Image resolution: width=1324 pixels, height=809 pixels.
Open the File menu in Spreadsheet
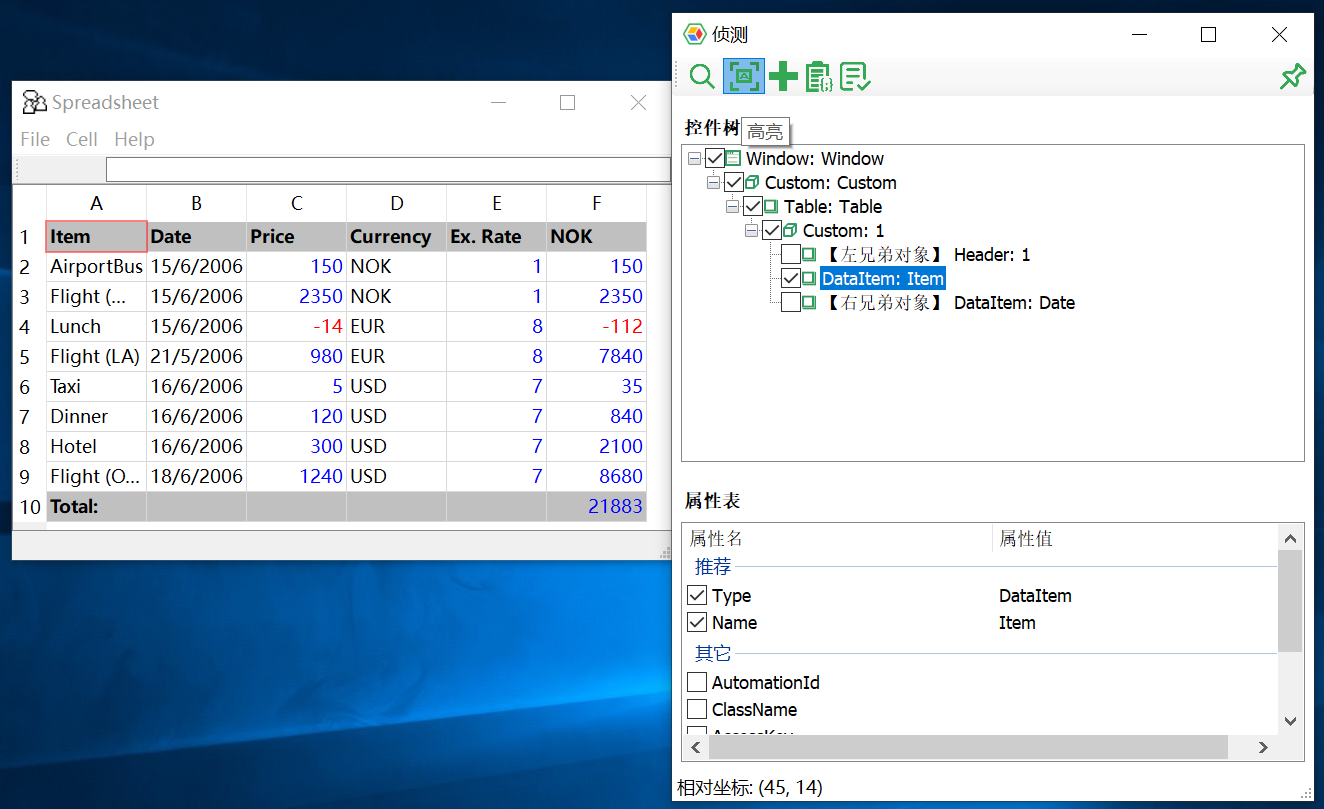(35, 139)
